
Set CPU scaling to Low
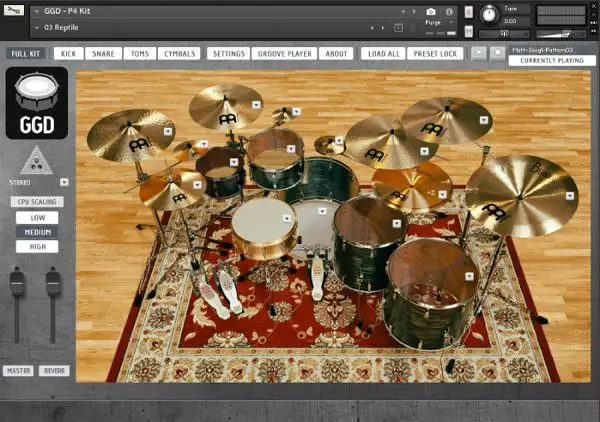click(x=37, y=217)
